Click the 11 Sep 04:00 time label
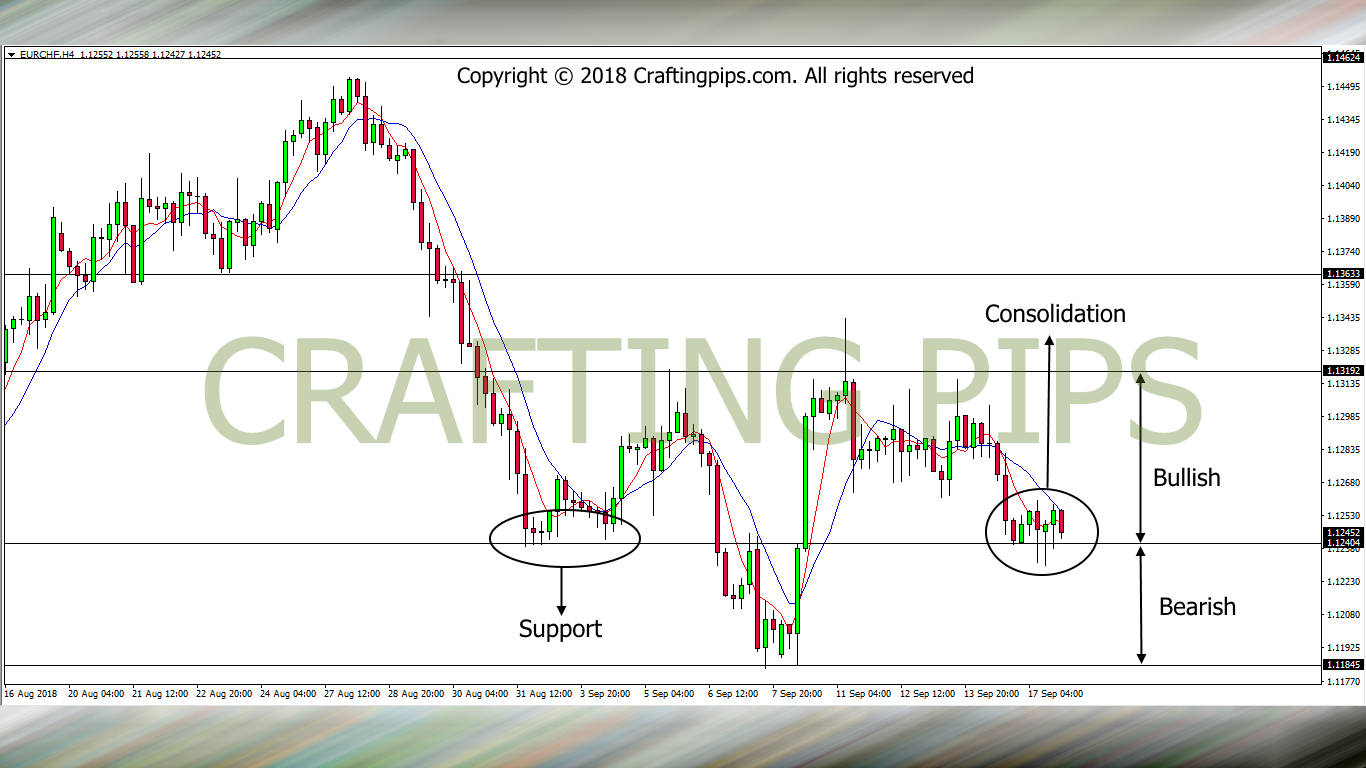1366x768 pixels. (x=864, y=693)
